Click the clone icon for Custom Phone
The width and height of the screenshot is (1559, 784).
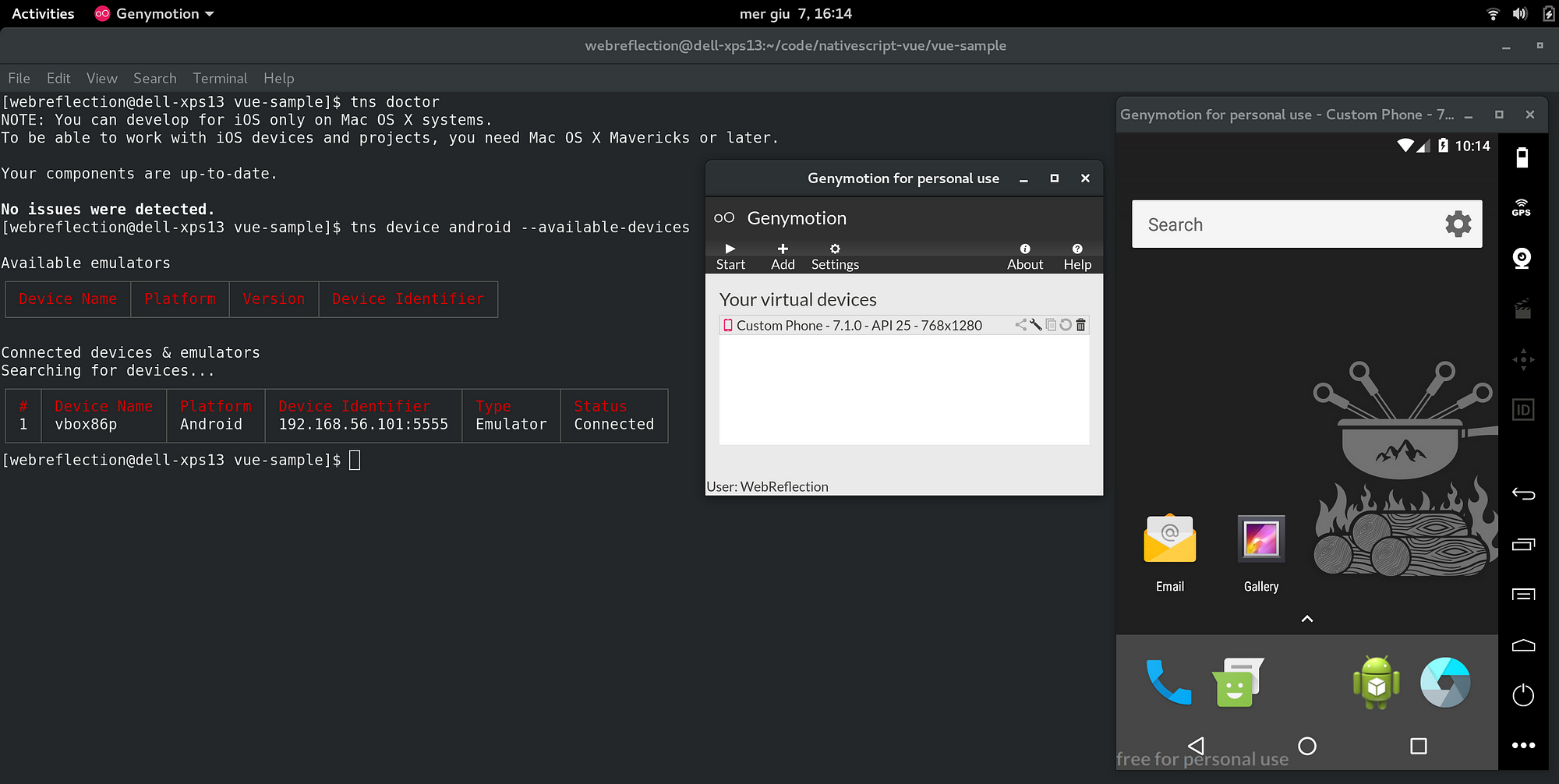click(1051, 325)
